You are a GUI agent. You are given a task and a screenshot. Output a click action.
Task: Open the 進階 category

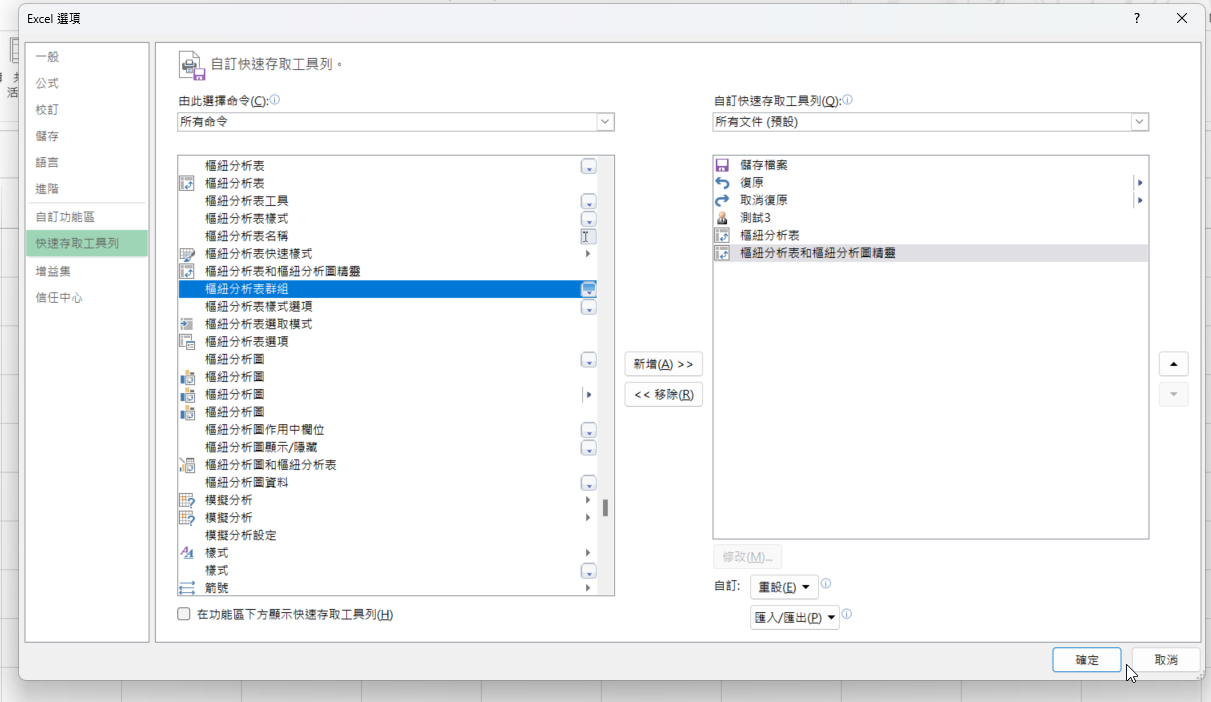[x=86, y=188]
